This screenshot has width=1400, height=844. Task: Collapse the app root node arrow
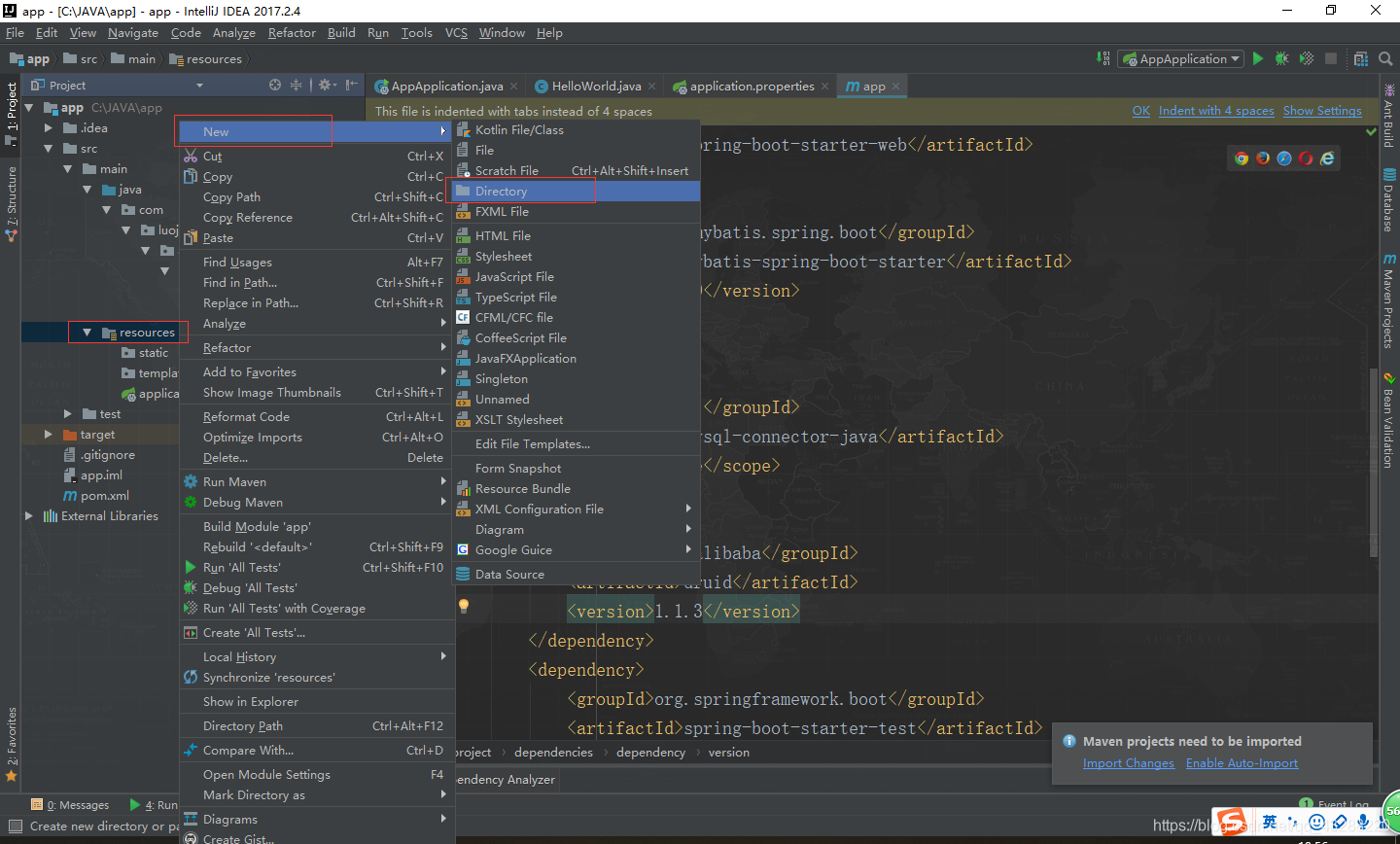pyautogui.click(x=29, y=108)
